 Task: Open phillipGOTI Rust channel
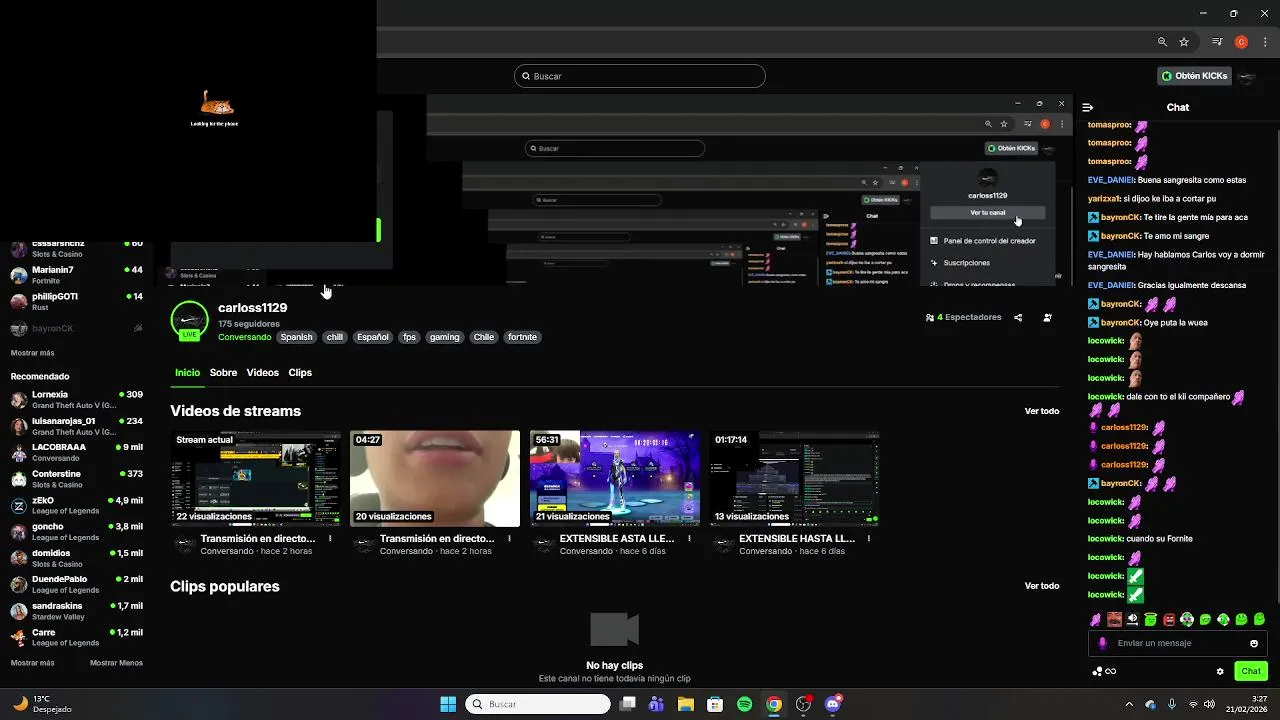tap(76, 302)
